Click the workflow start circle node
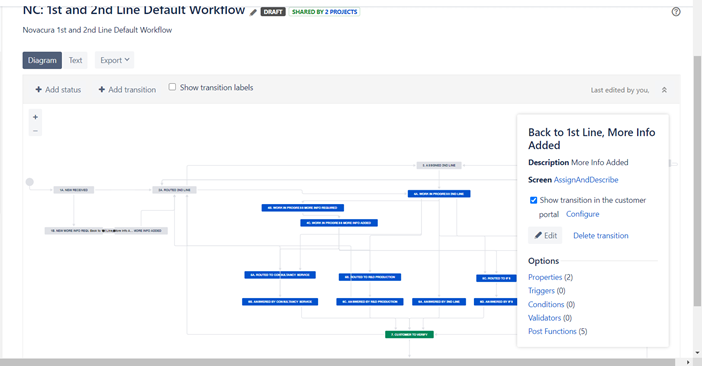Image resolution: width=702 pixels, height=366 pixels. point(30,182)
